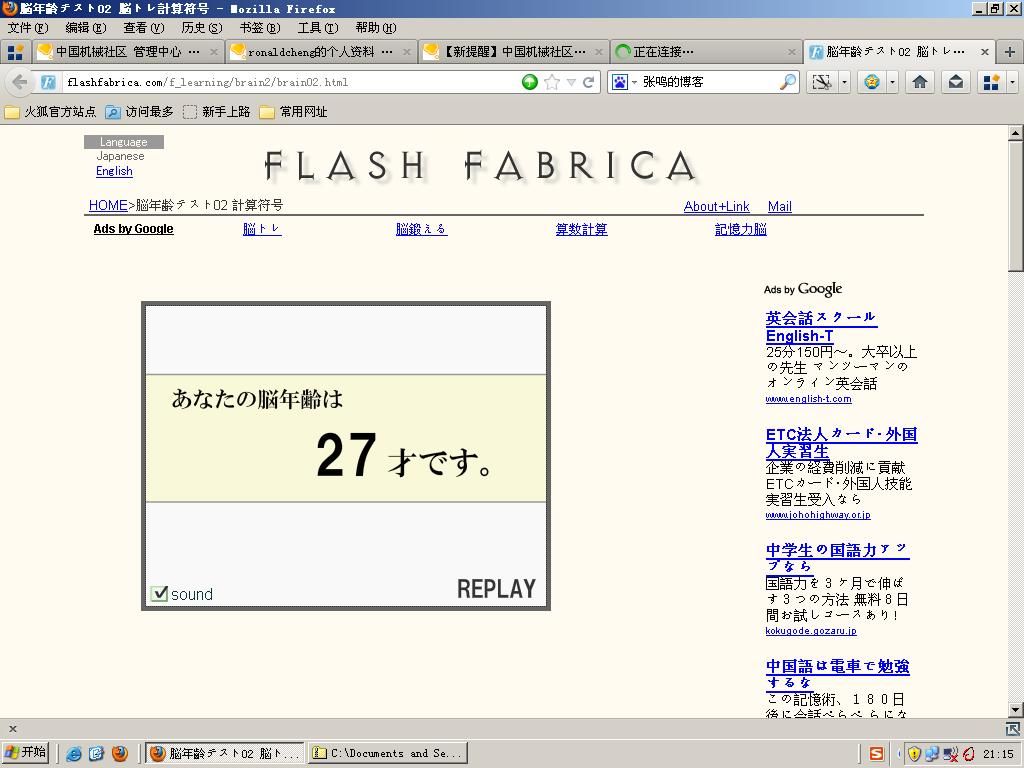Image resolution: width=1024 pixels, height=768 pixels.
Task: Switch to the ronaldcheng的个人资料 tab
Action: tap(320, 52)
